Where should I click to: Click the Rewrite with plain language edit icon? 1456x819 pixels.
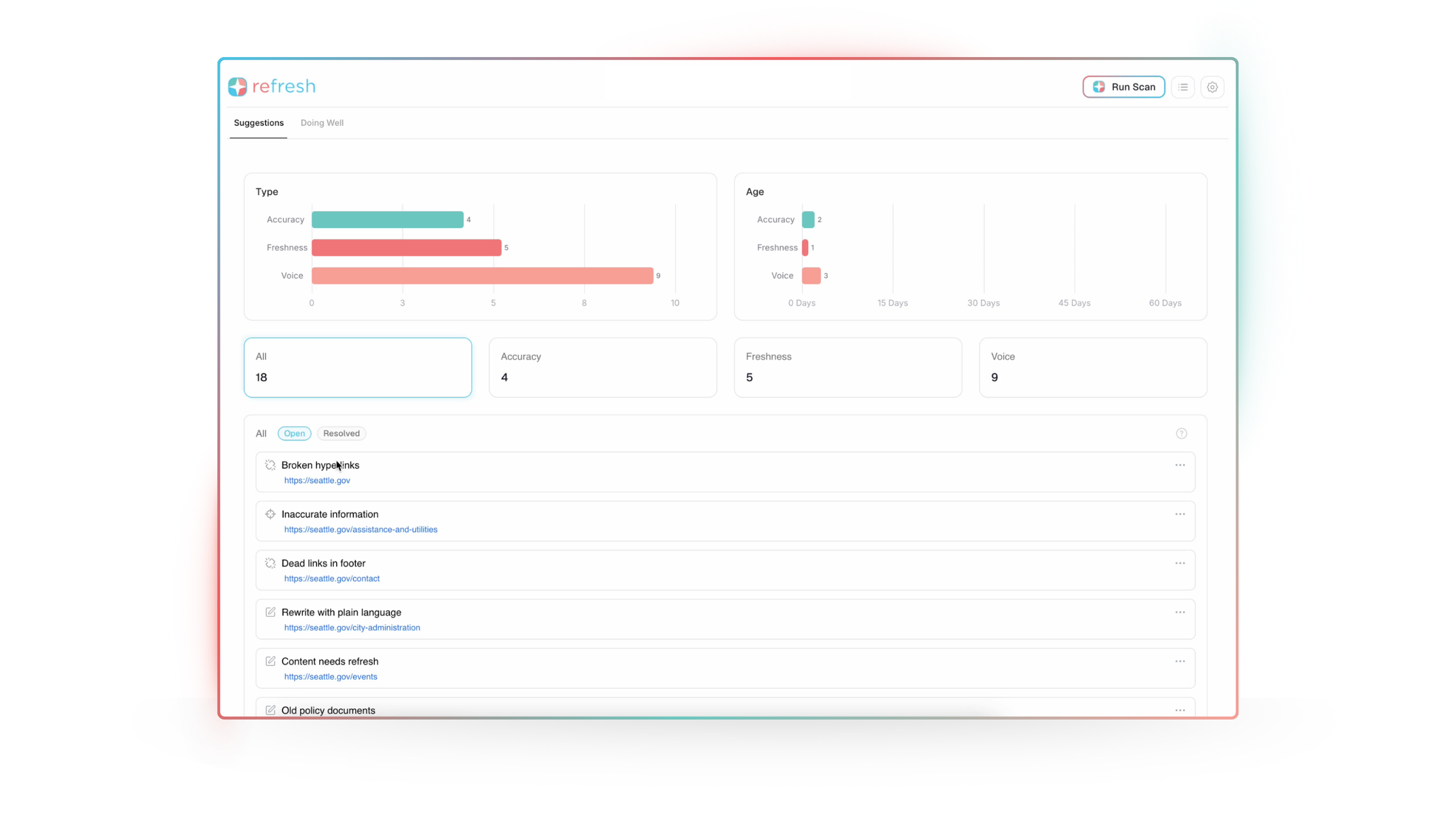tap(270, 612)
